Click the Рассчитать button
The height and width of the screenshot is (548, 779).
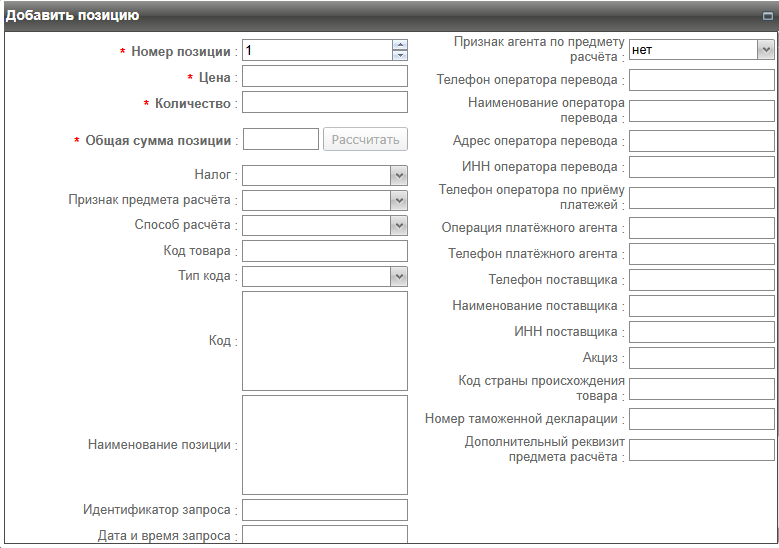365,140
